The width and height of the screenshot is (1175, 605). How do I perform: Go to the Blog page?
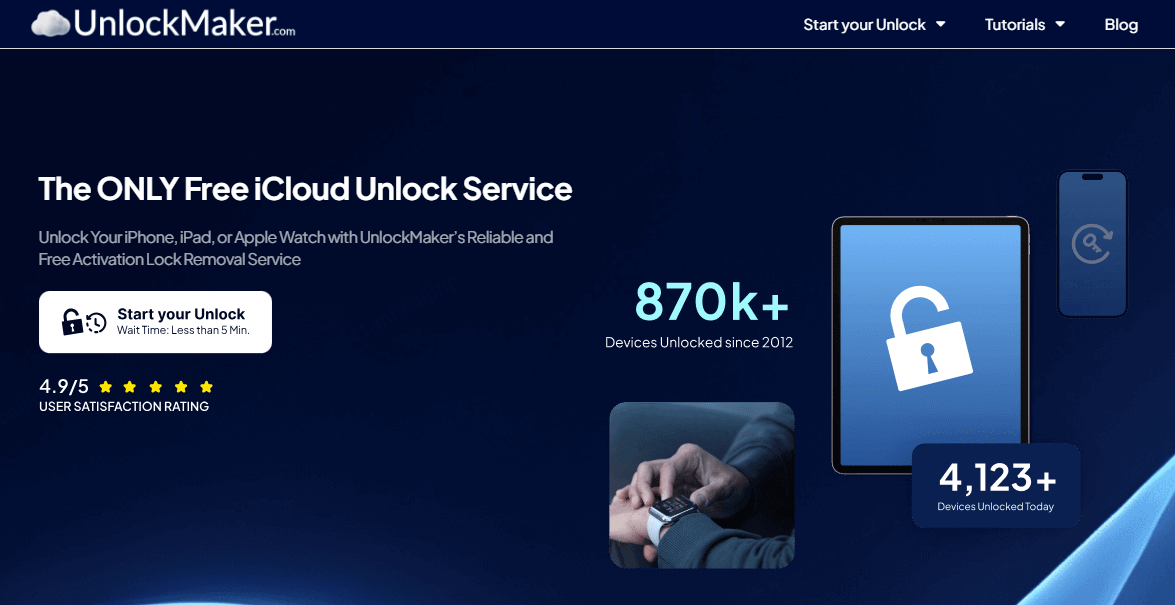tap(1121, 25)
